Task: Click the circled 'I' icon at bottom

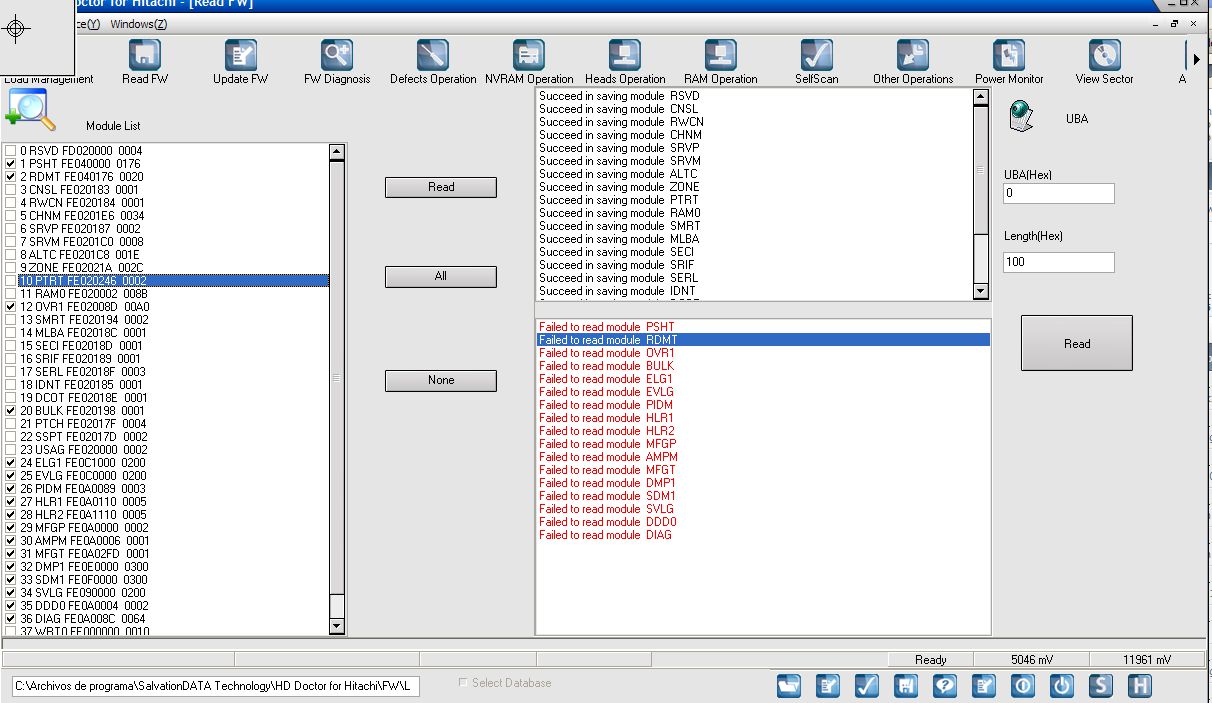Action: [x=1023, y=686]
